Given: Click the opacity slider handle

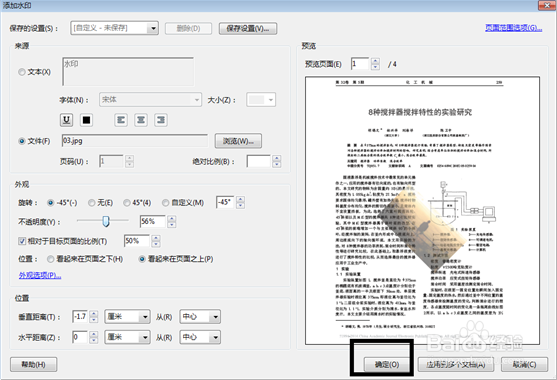Looking at the screenshot, I should pos(106,221).
